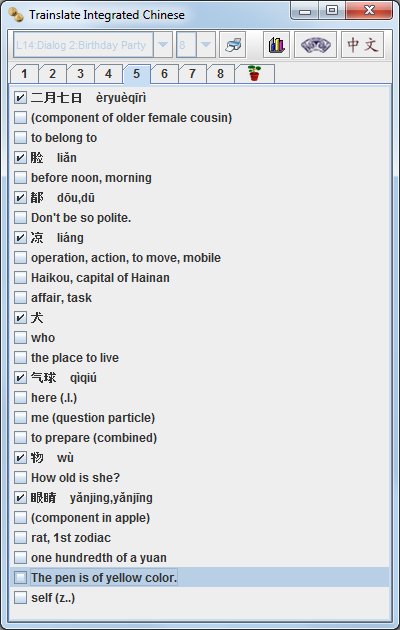This screenshot has height=630, width=400.
Task: Open the books library icon
Action: coord(276,45)
